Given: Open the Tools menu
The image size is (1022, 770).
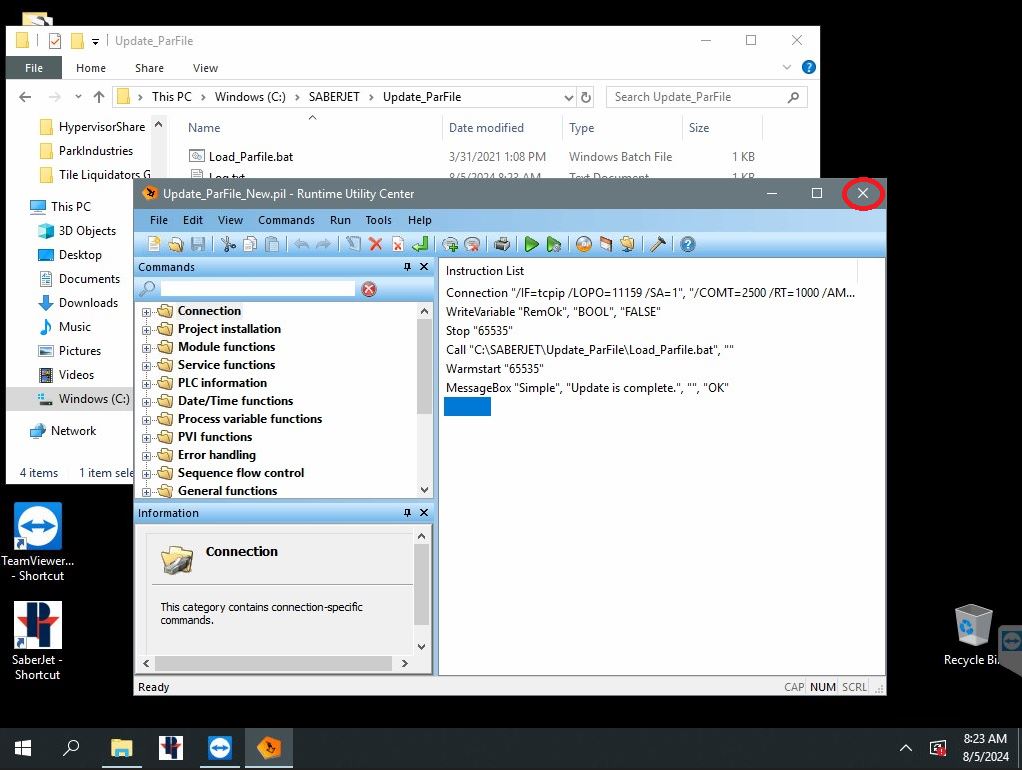Looking at the screenshot, I should 378,220.
